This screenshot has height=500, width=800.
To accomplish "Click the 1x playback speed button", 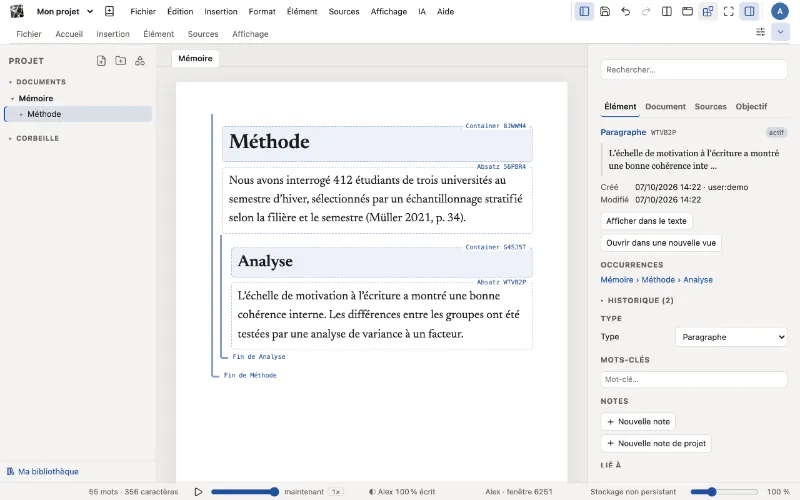I will (336, 492).
